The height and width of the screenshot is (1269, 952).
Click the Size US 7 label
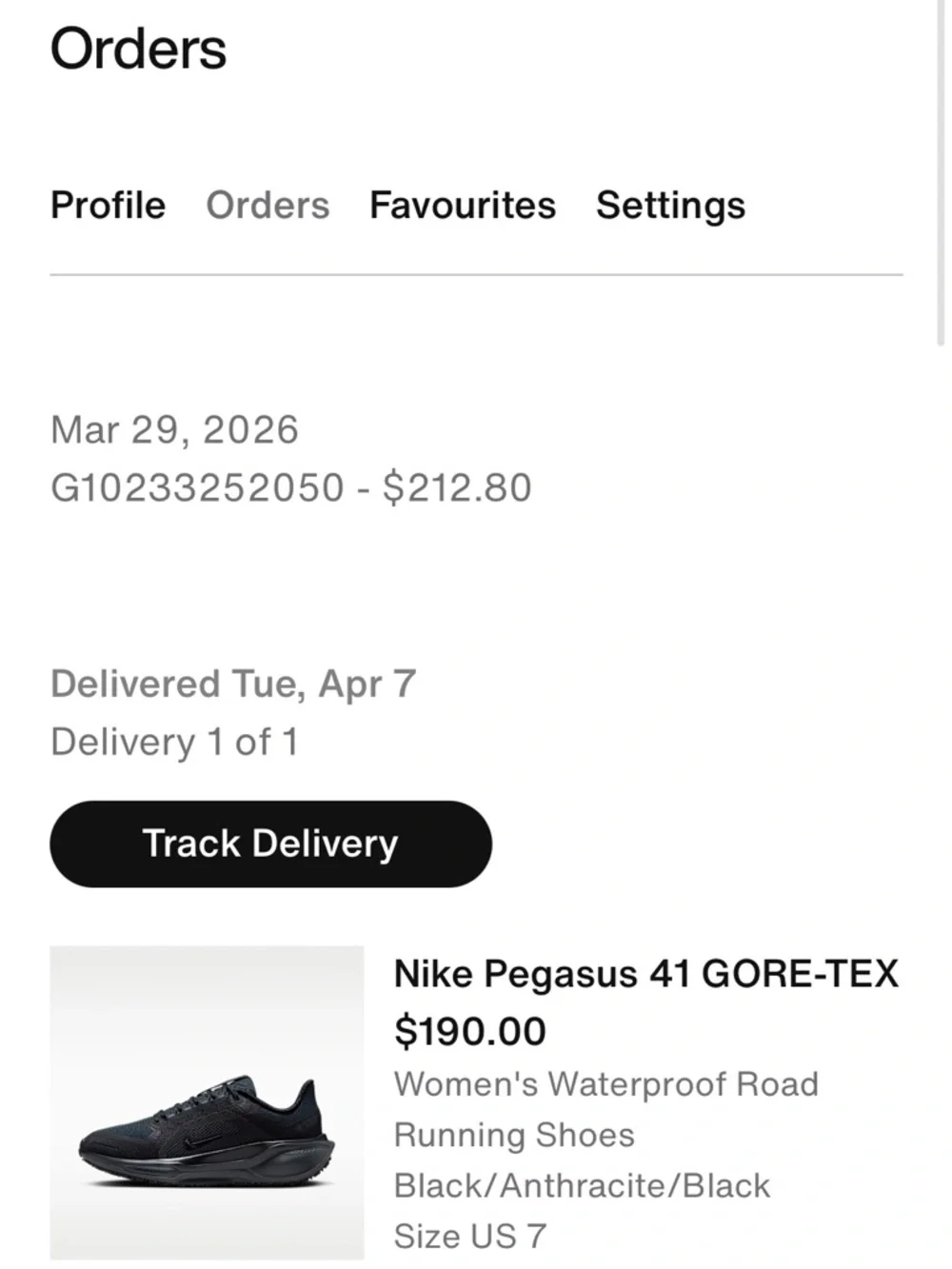tap(470, 1236)
